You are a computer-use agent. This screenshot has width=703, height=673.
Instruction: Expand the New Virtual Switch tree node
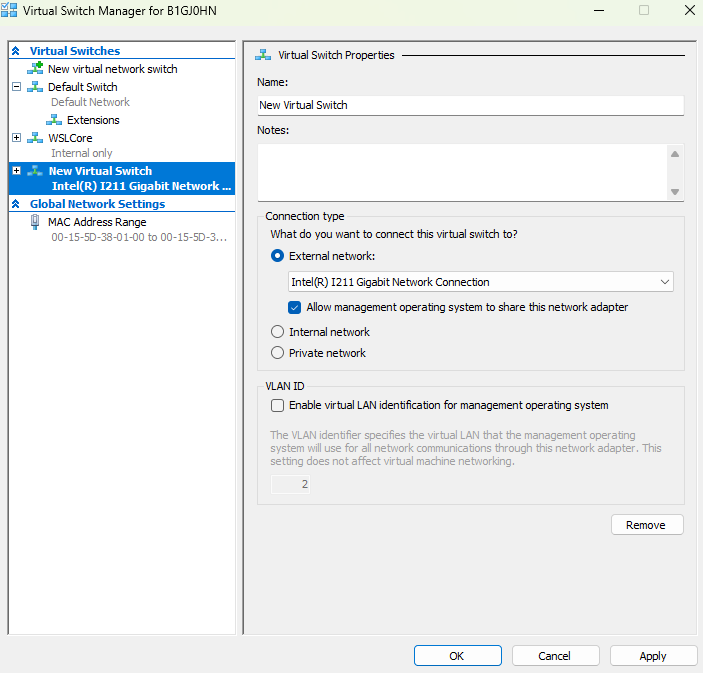pos(16,171)
